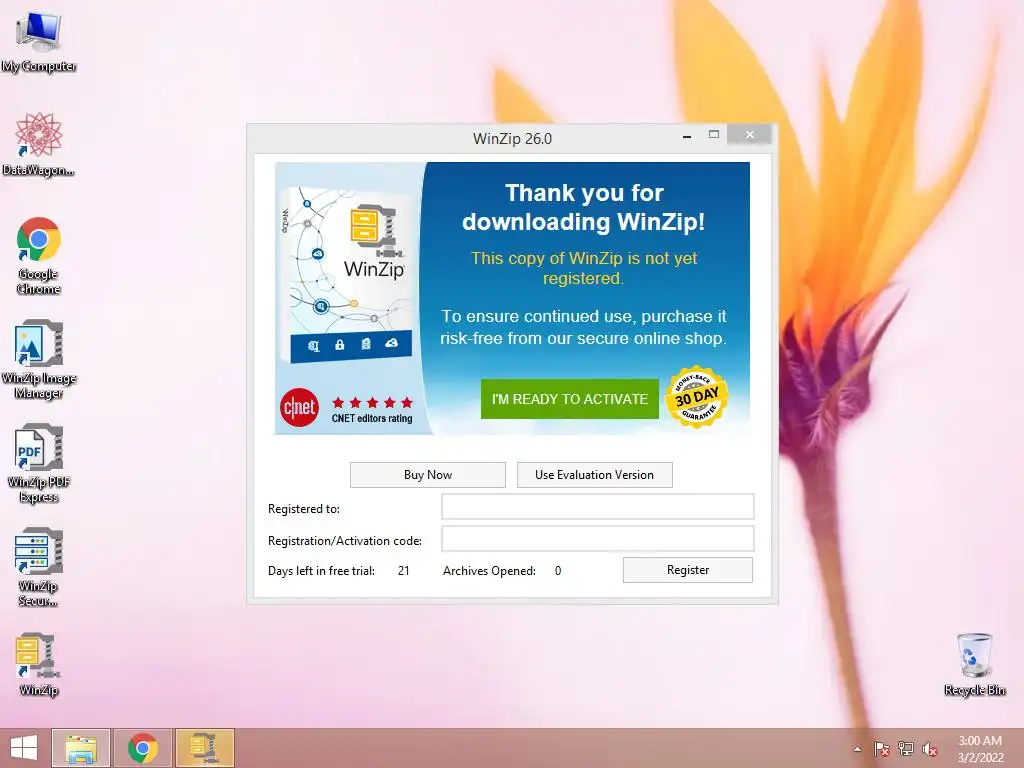Click the Days left in free trial label

[321, 571]
